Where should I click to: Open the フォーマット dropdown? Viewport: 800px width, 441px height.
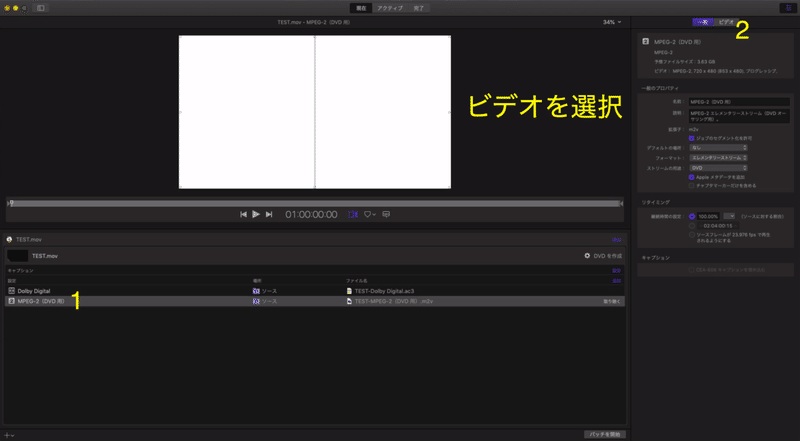click(x=718, y=158)
